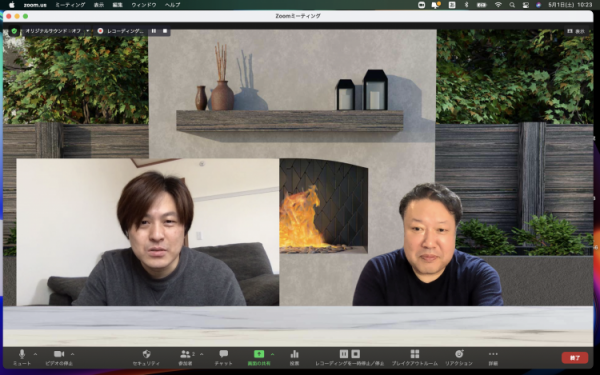Click the red end meeting button
600x375 pixels.
[x=575, y=358]
